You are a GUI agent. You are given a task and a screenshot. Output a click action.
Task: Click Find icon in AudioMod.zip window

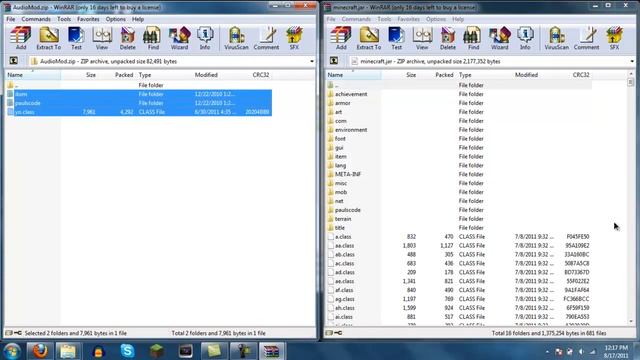pyautogui.click(x=153, y=38)
